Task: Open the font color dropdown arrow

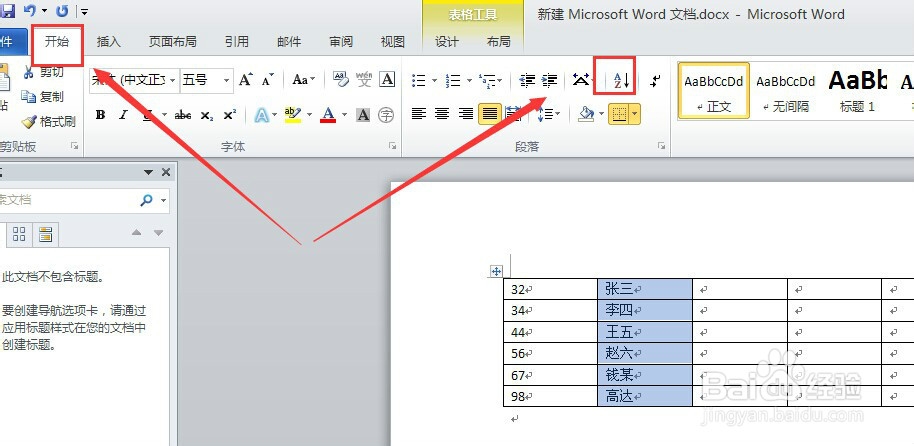Action: (x=344, y=115)
